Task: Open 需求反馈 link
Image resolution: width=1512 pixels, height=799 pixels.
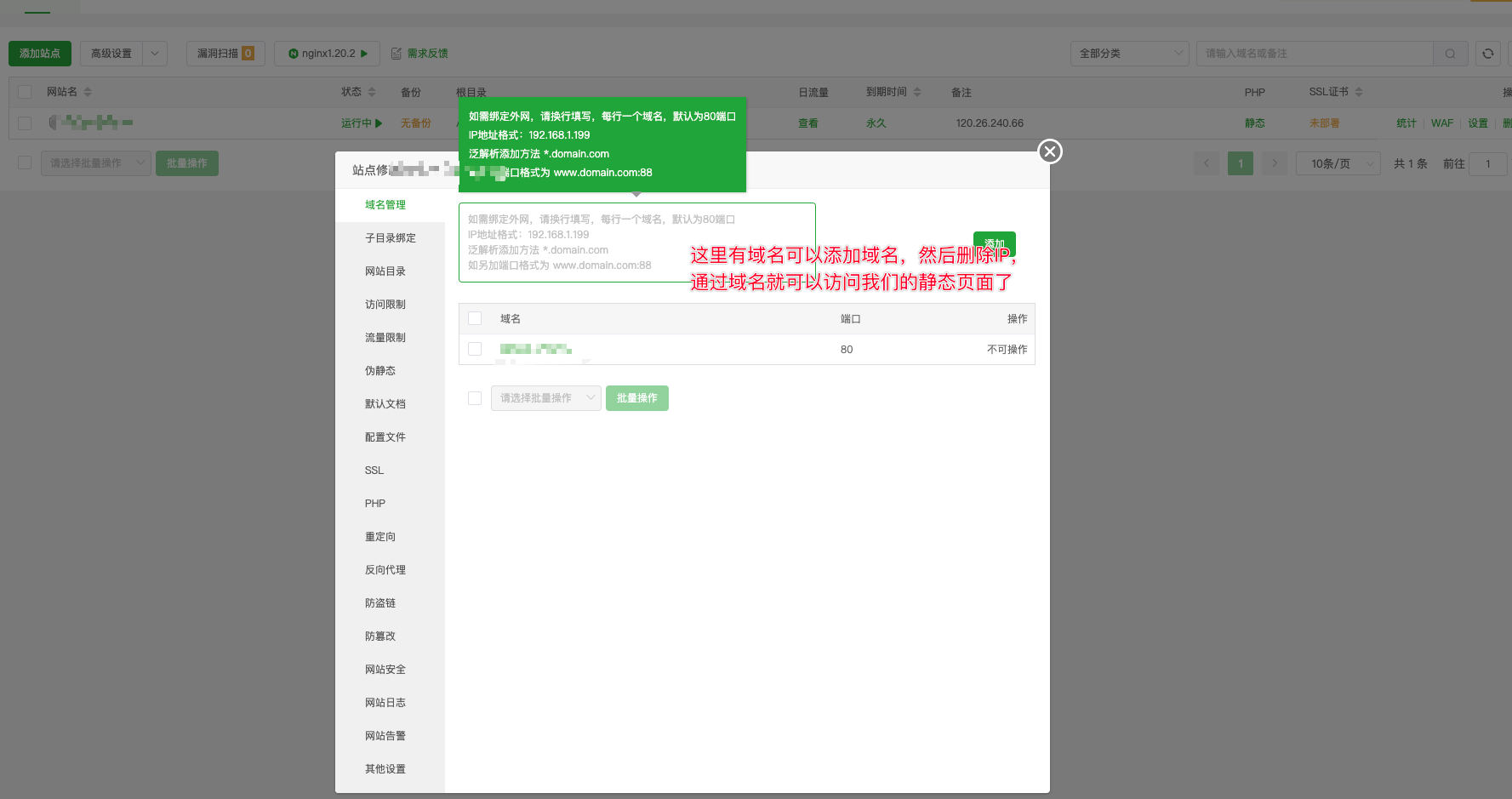Action: click(x=427, y=54)
